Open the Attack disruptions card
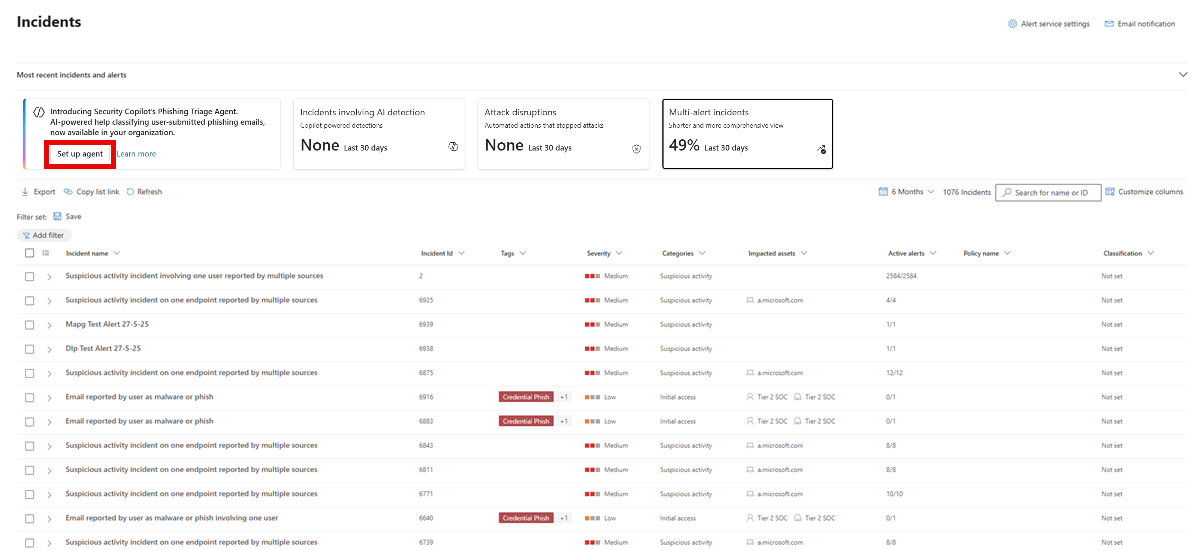Image resolution: width=1200 pixels, height=550 pixels. click(x=563, y=134)
